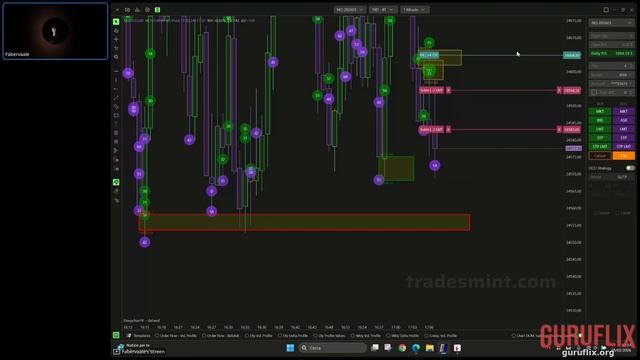
Task: Click the upper Sell LMT order label
Action: (431, 90)
